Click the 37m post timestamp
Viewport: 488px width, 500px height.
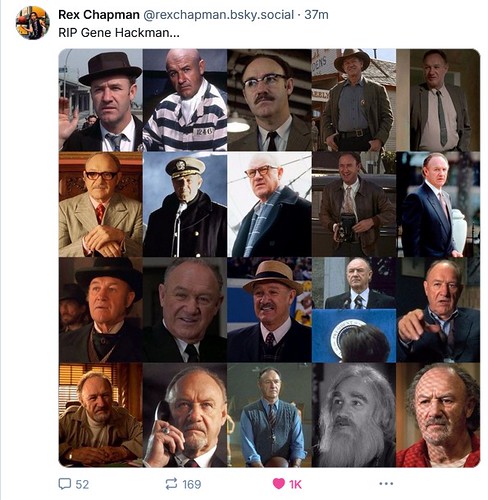click(x=316, y=15)
